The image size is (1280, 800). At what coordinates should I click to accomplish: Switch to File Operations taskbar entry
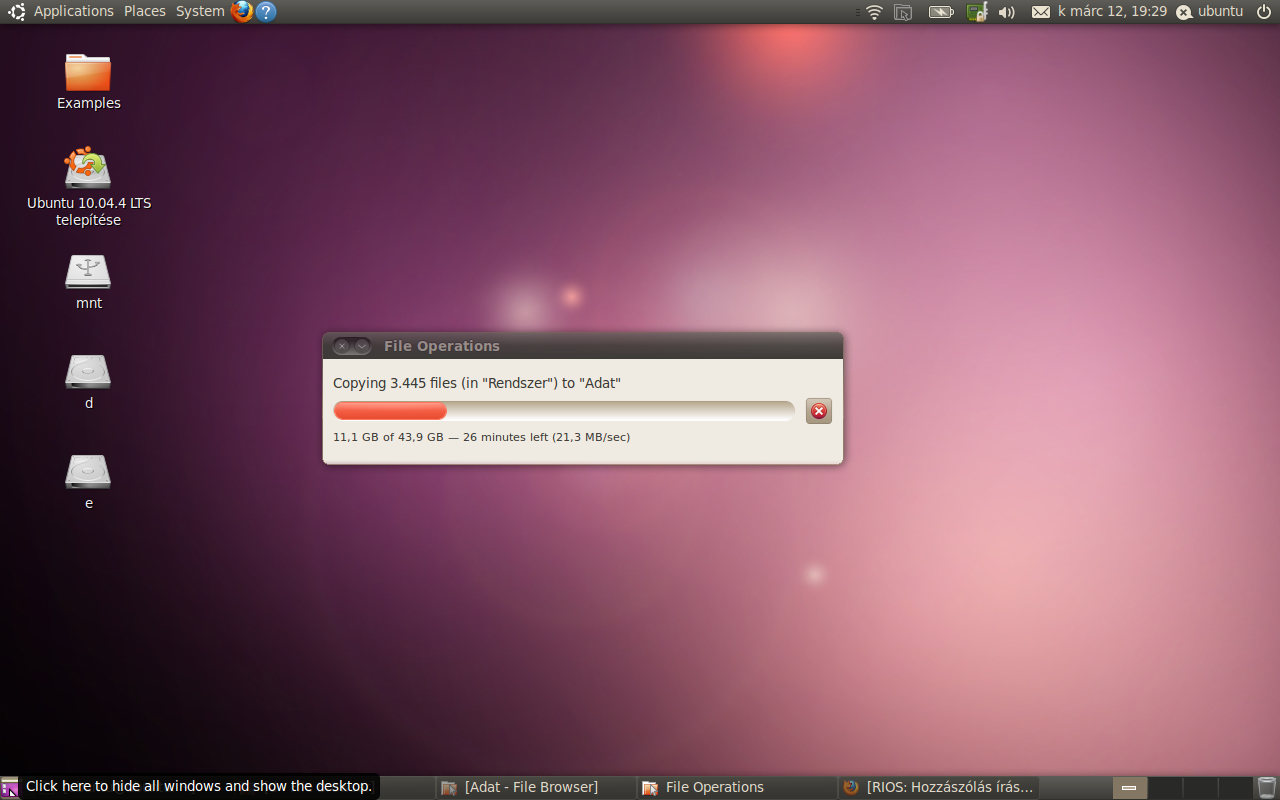[736, 787]
